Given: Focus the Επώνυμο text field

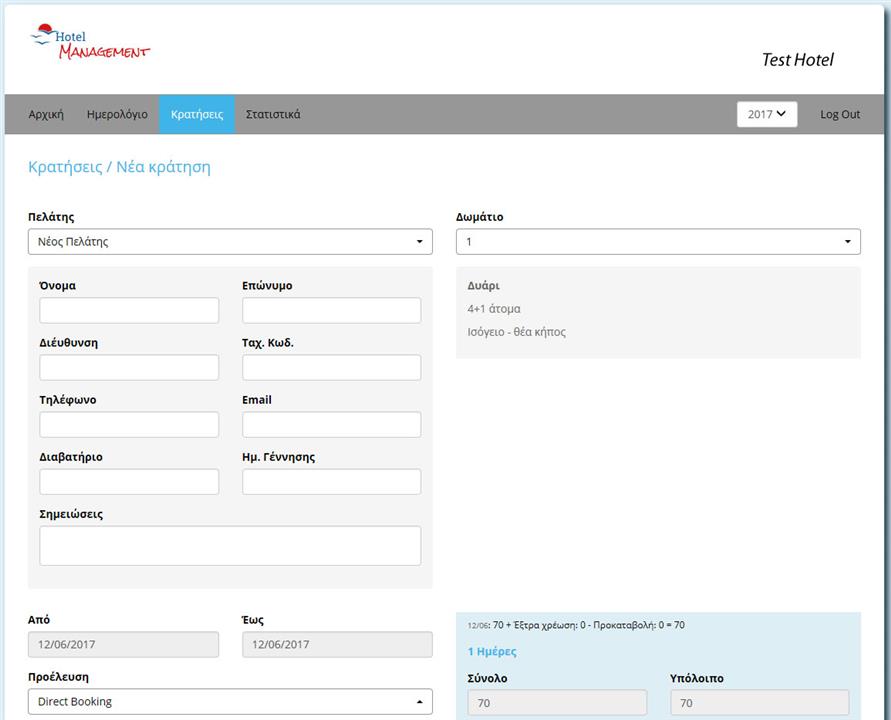Looking at the screenshot, I should 331,310.
